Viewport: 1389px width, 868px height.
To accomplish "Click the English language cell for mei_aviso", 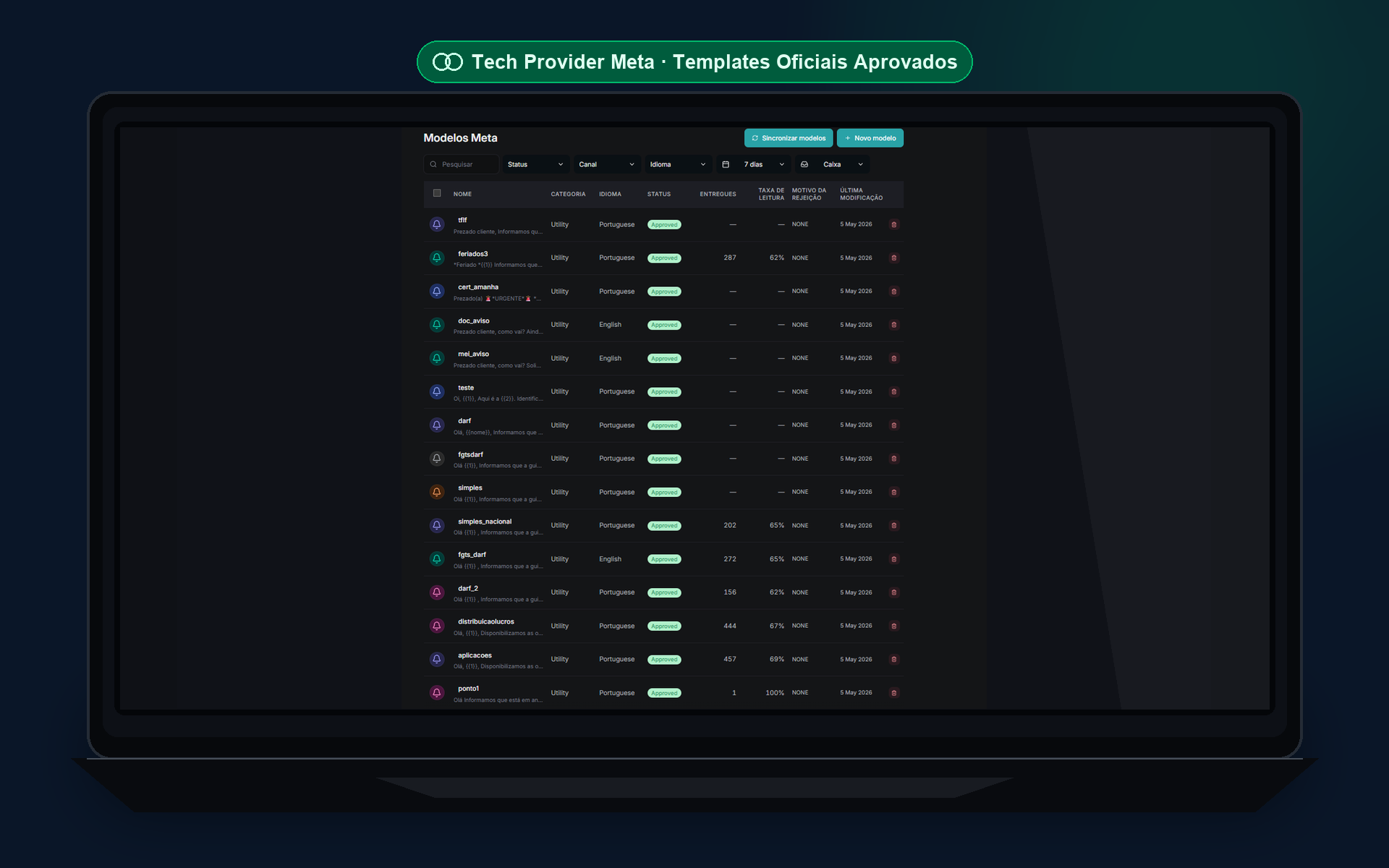I will tap(610, 358).
